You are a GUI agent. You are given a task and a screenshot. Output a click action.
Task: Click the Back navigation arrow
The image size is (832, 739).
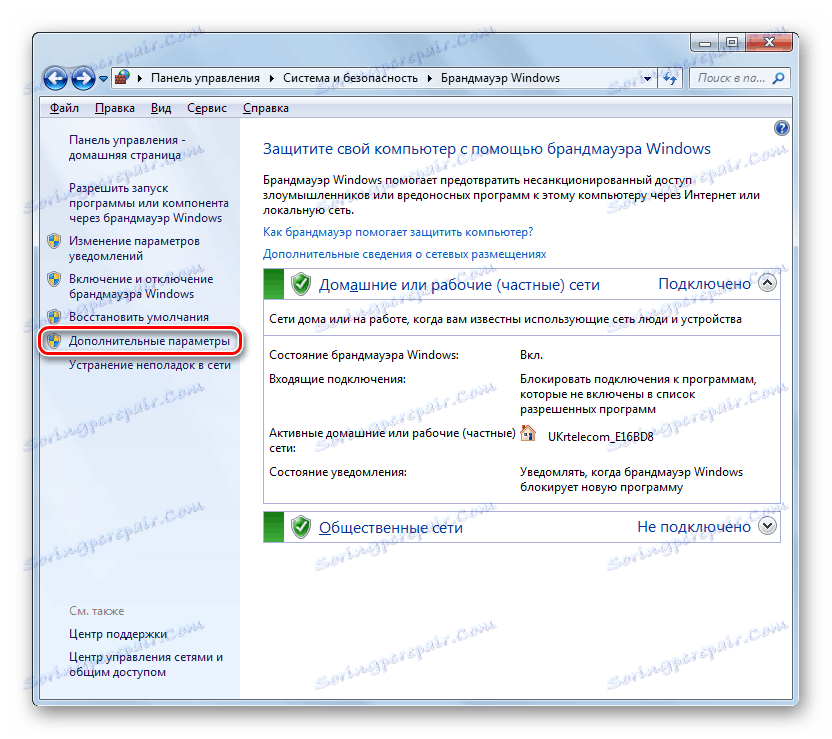tap(55, 79)
